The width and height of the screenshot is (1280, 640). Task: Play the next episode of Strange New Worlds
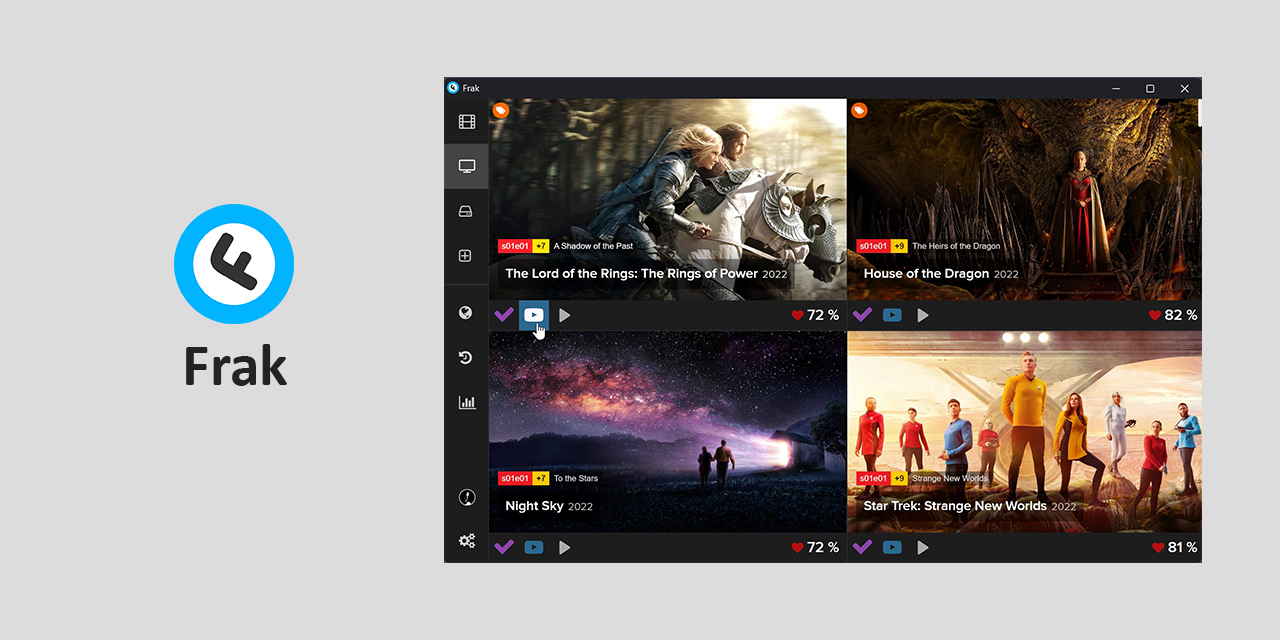[x=923, y=547]
